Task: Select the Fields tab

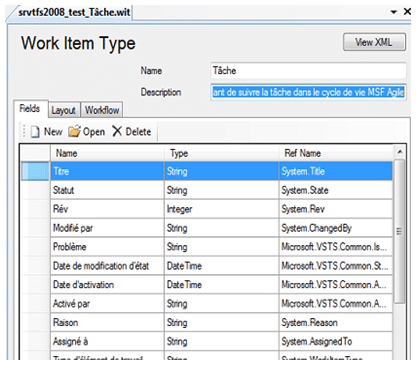Action: (x=30, y=109)
